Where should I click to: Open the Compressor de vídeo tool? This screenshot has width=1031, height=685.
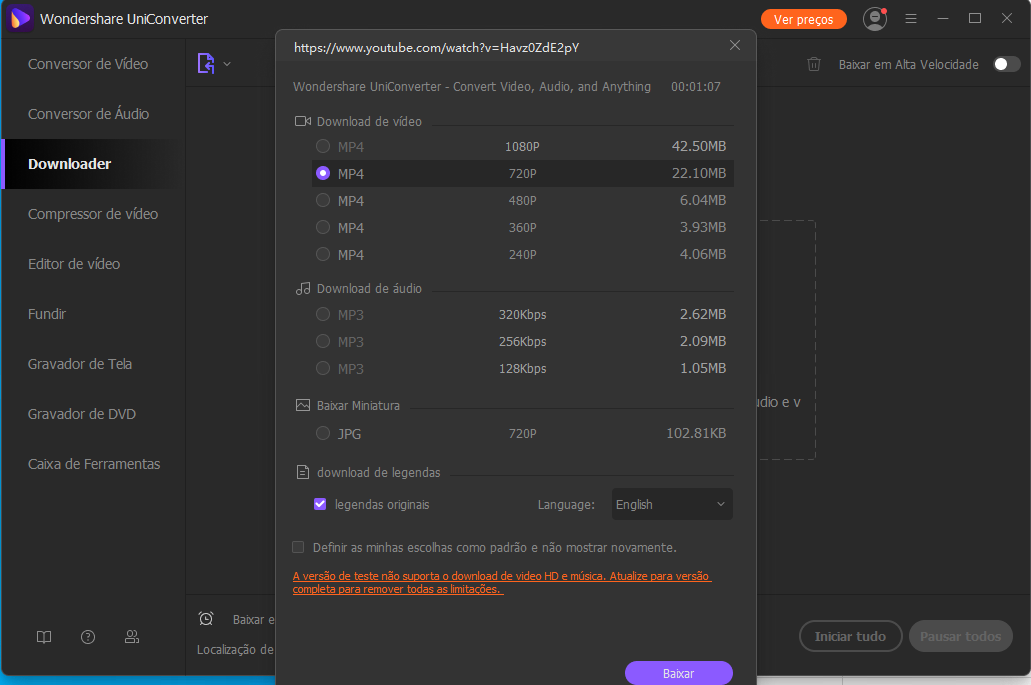pyautogui.click(x=90, y=213)
